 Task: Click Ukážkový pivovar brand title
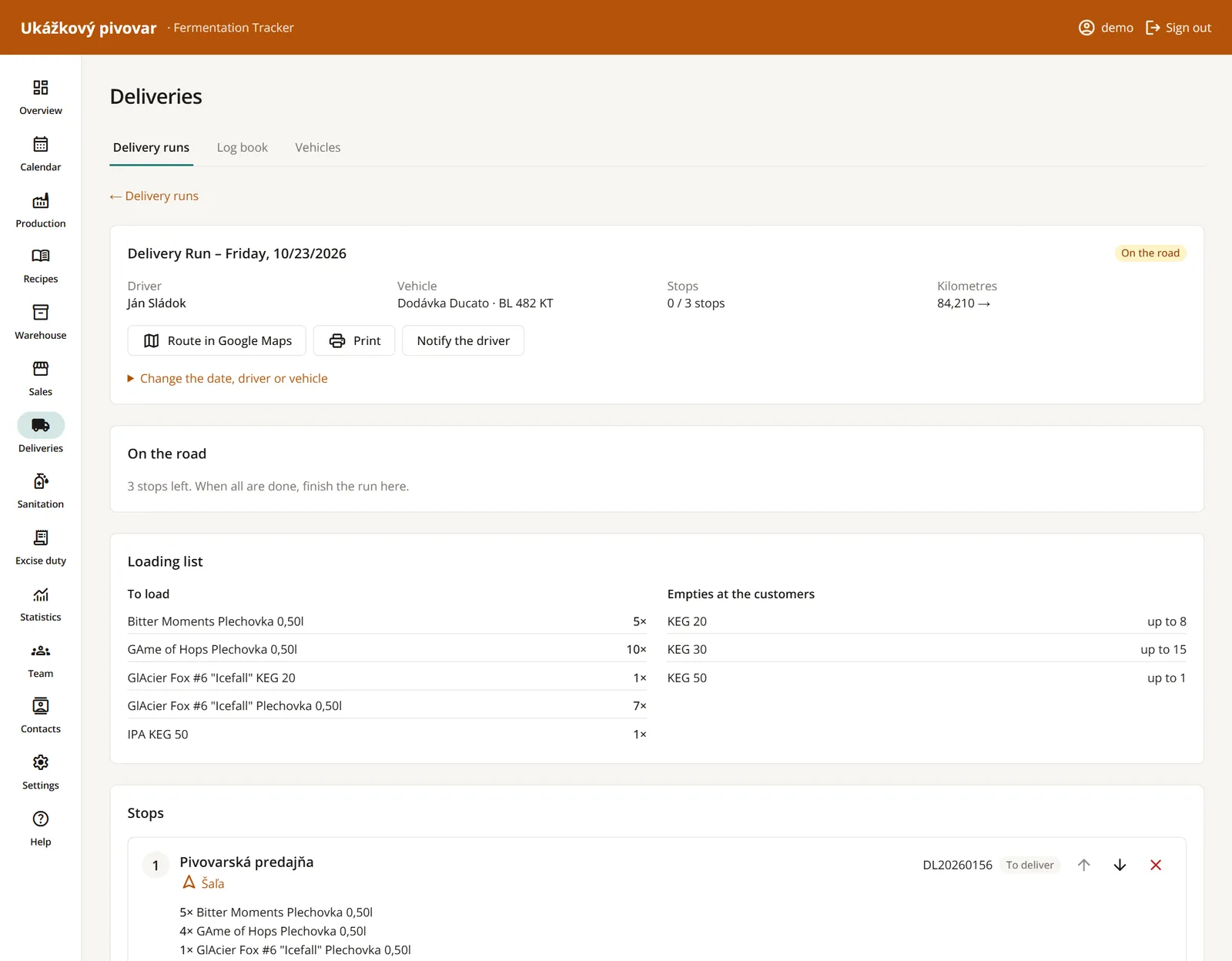click(x=89, y=28)
